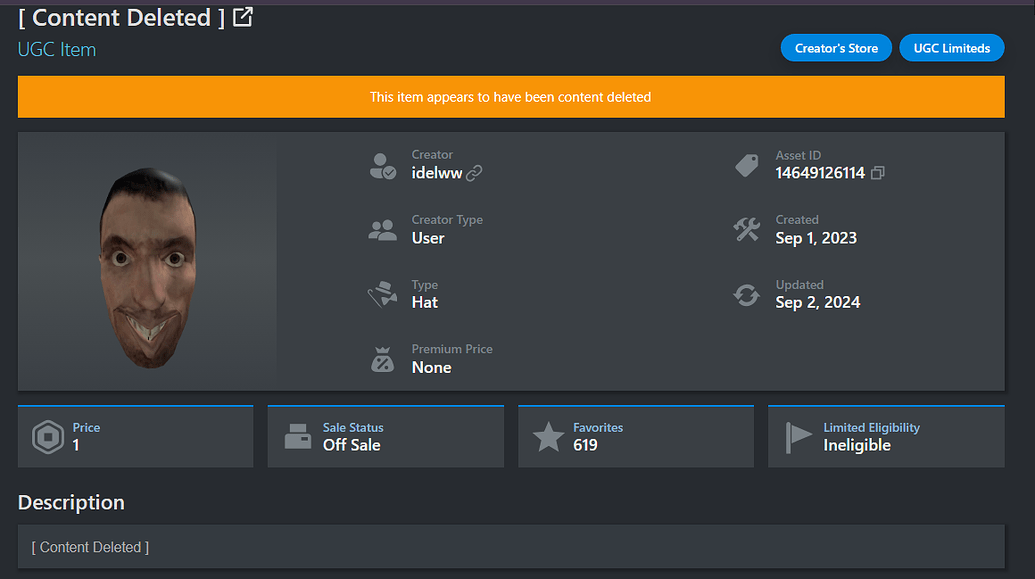Open creator idelww profile

click(437, 173)
